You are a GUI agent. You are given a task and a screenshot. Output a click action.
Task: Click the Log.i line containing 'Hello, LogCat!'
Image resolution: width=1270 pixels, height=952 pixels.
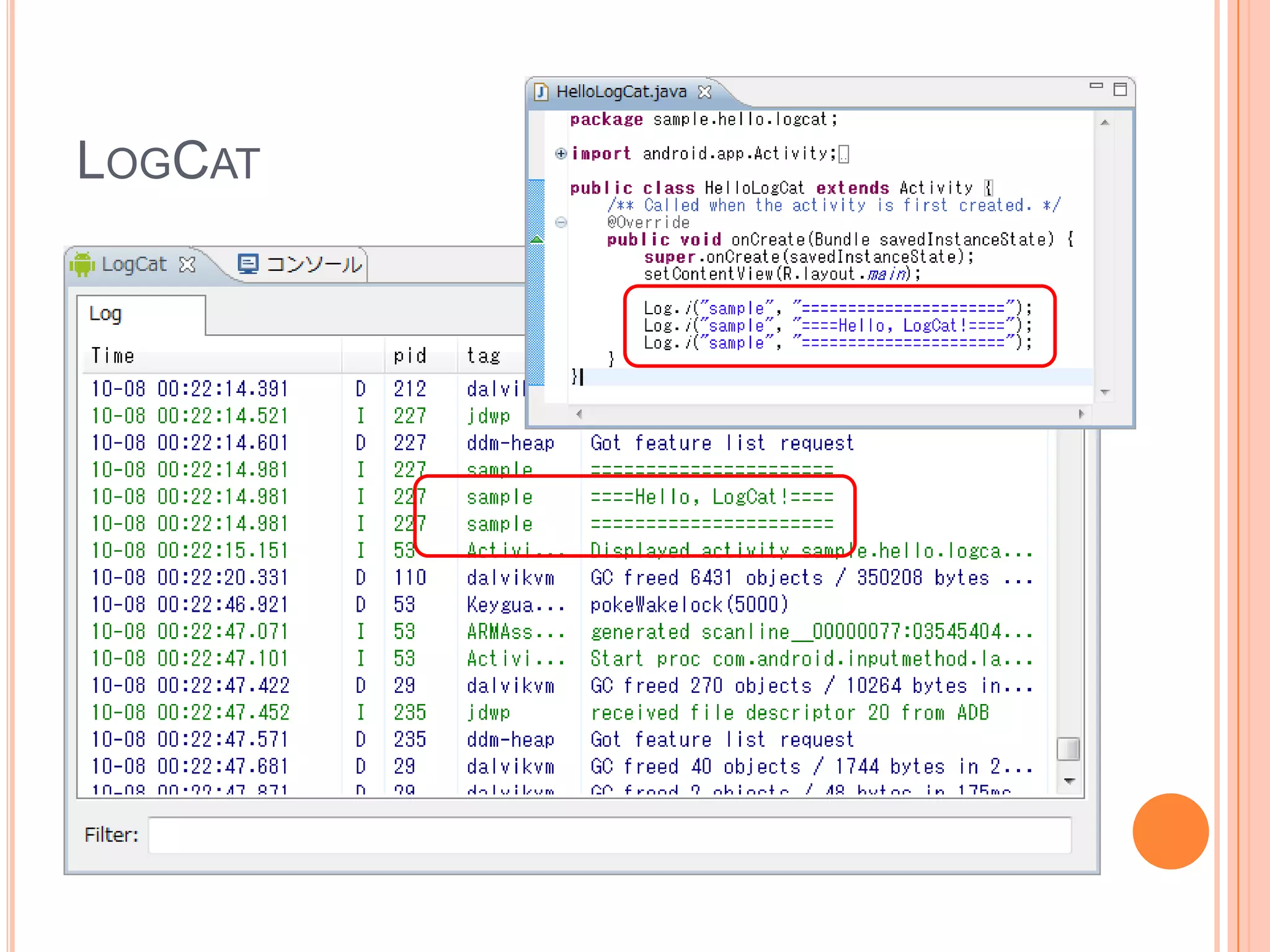click(838, 325)
